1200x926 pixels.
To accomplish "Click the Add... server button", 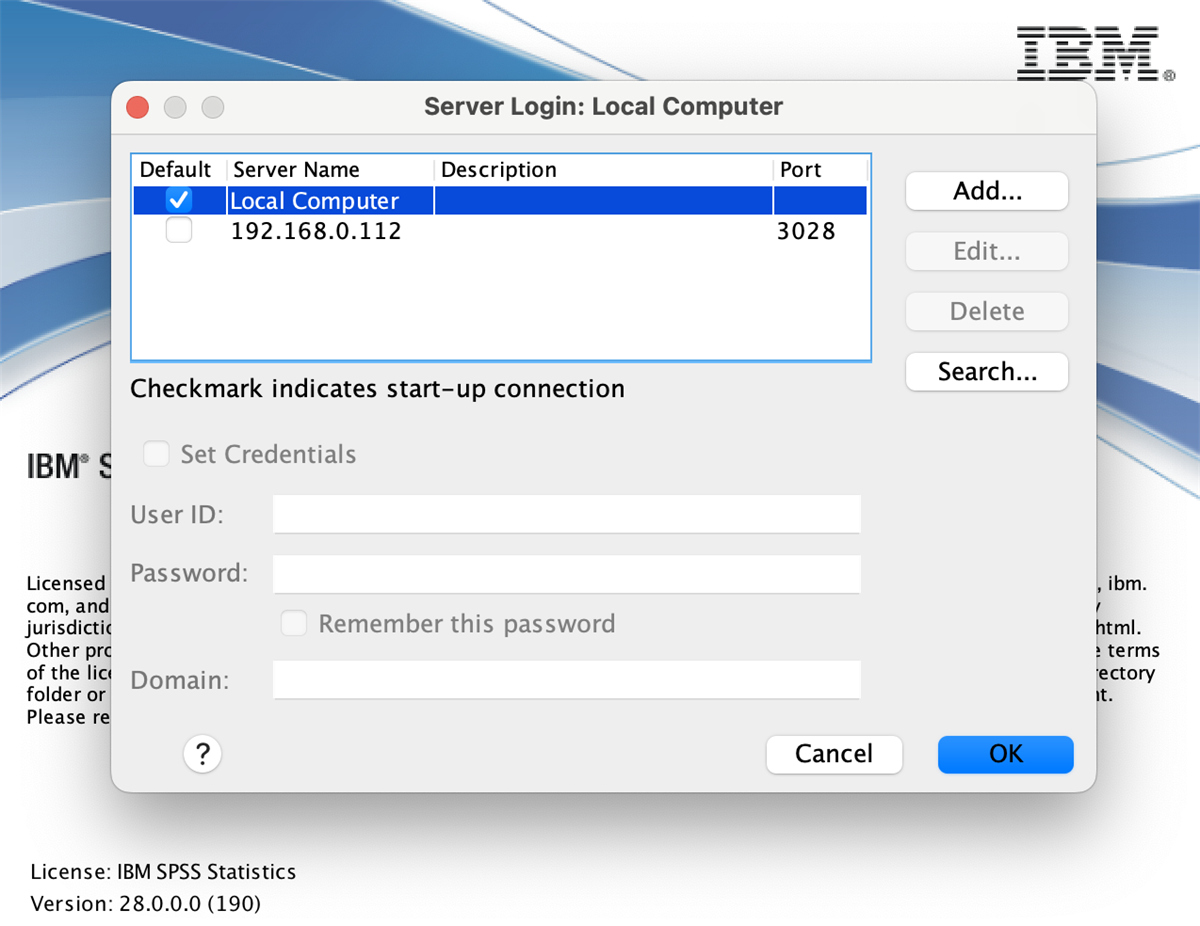I will coord(986,191).
